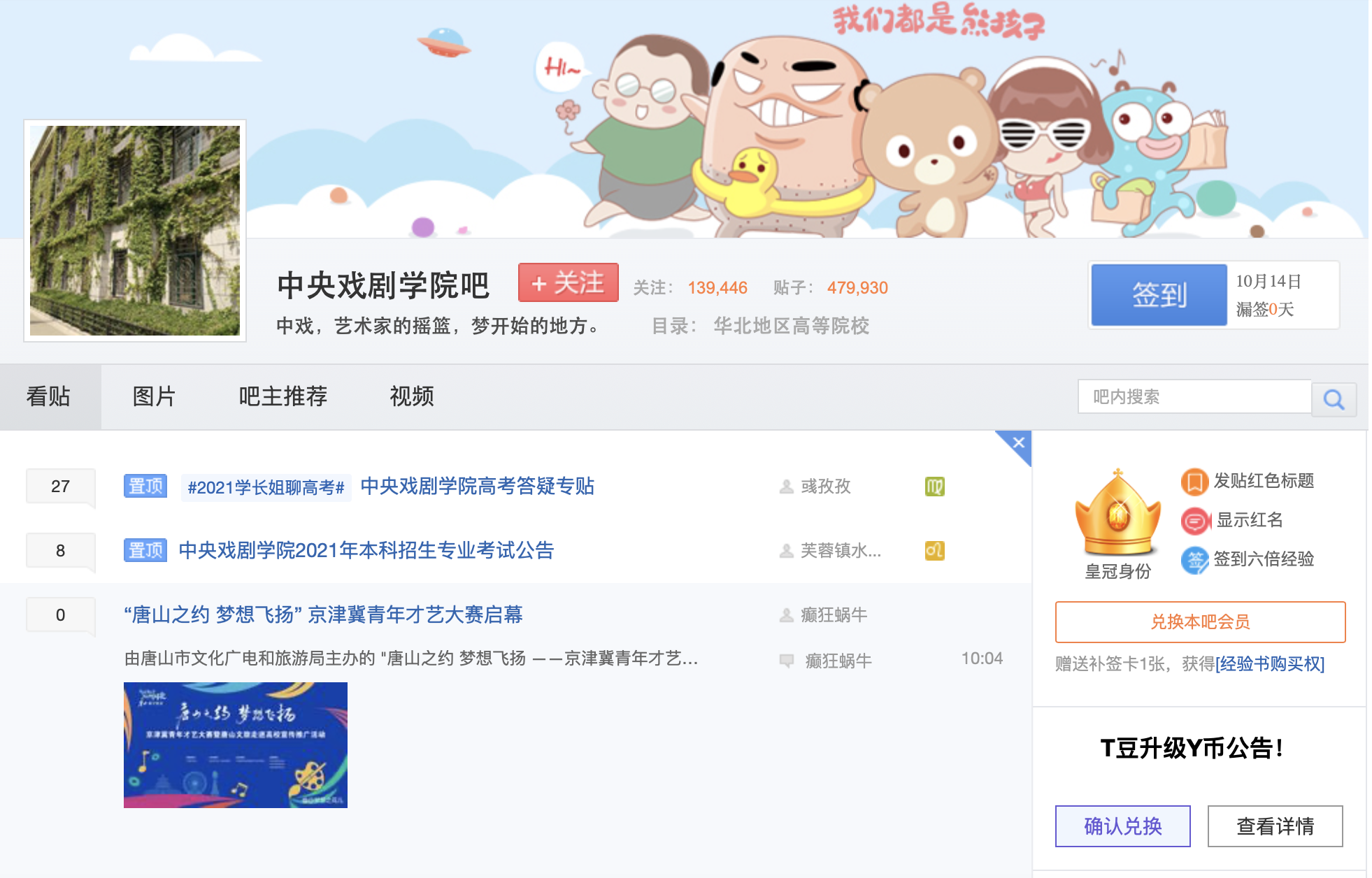Switch to the 图片 tab
1372x878 pixels.
click(154, 396)
